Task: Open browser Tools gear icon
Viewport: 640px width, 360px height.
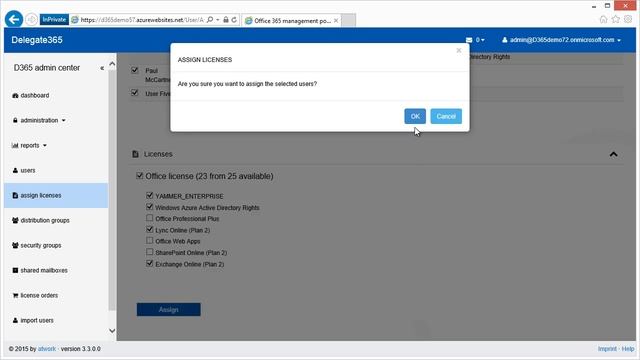Action: coord(628,19)
